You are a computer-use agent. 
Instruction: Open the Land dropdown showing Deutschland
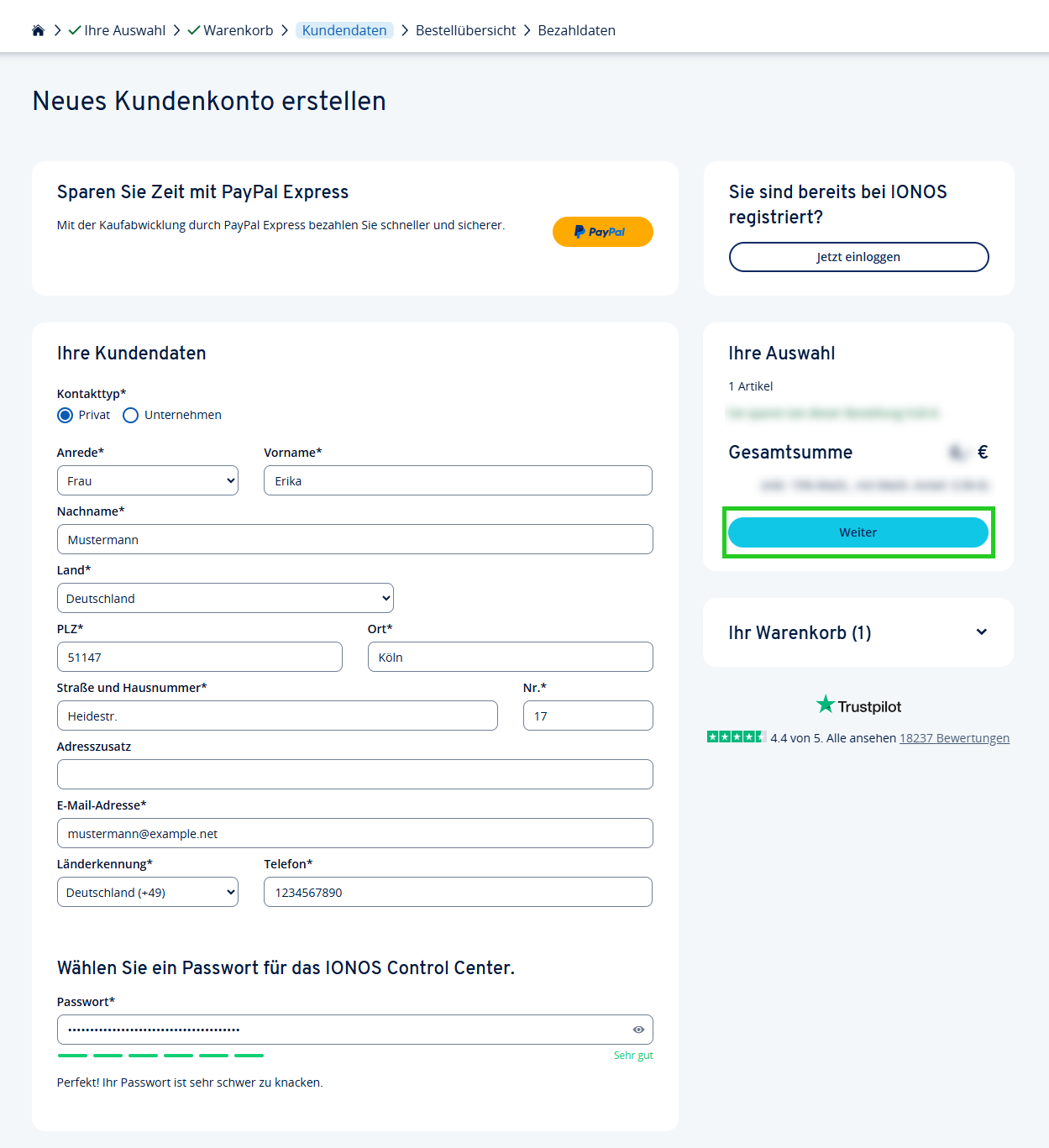224,598
